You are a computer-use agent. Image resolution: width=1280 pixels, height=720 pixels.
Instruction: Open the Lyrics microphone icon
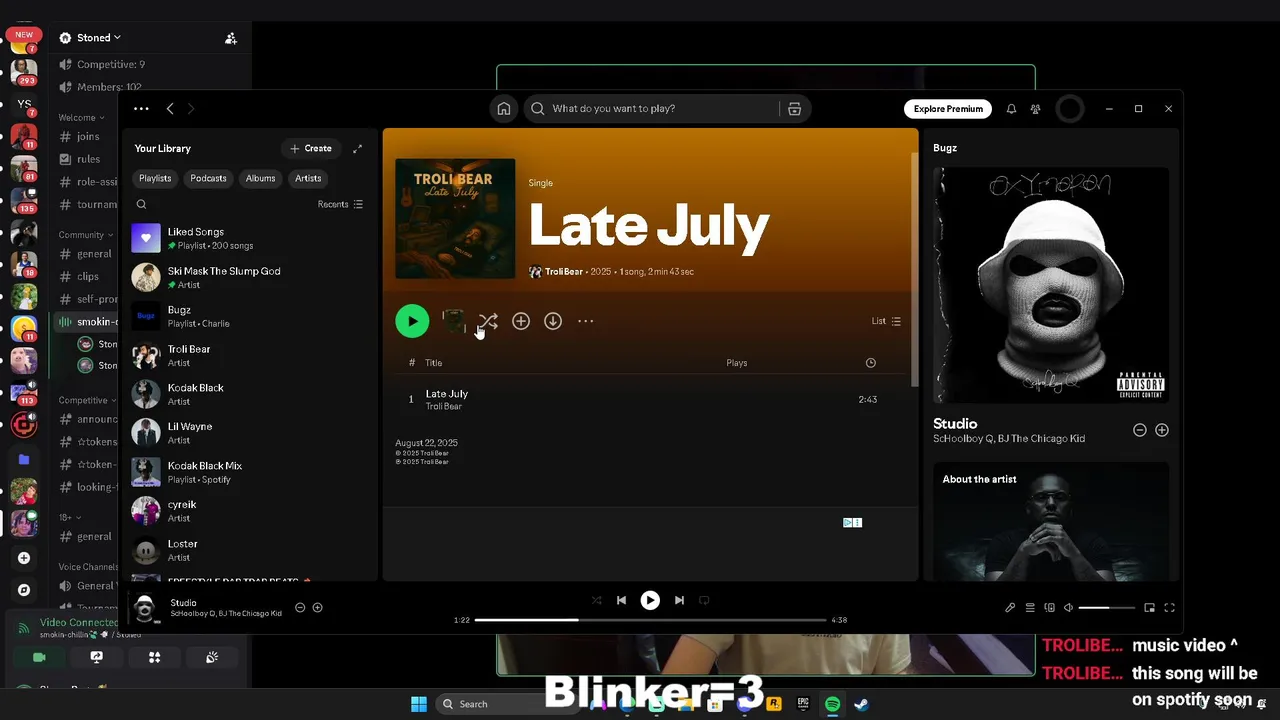[1010, 607]
